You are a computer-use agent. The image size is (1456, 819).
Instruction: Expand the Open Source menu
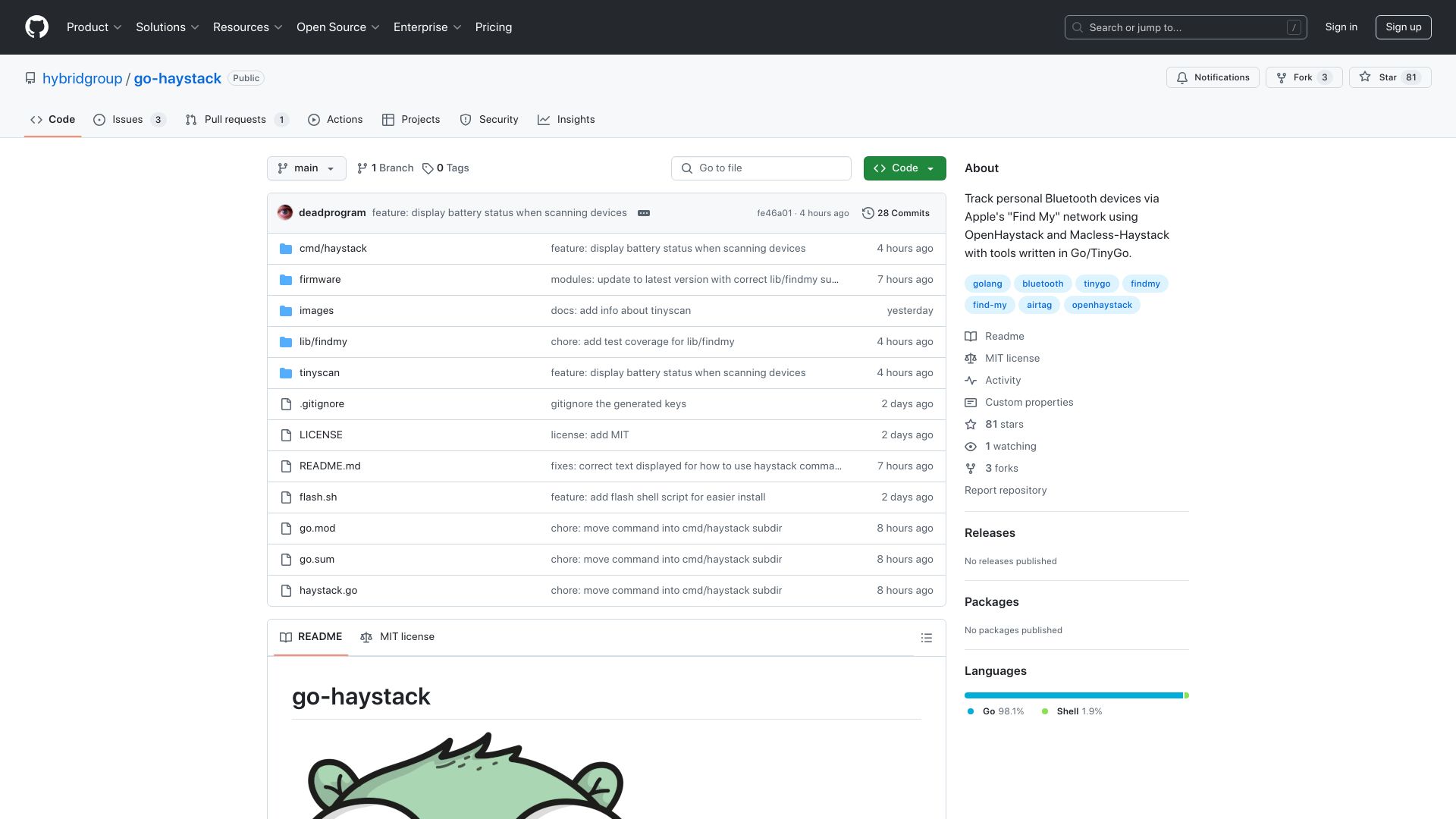click(338, 27)
